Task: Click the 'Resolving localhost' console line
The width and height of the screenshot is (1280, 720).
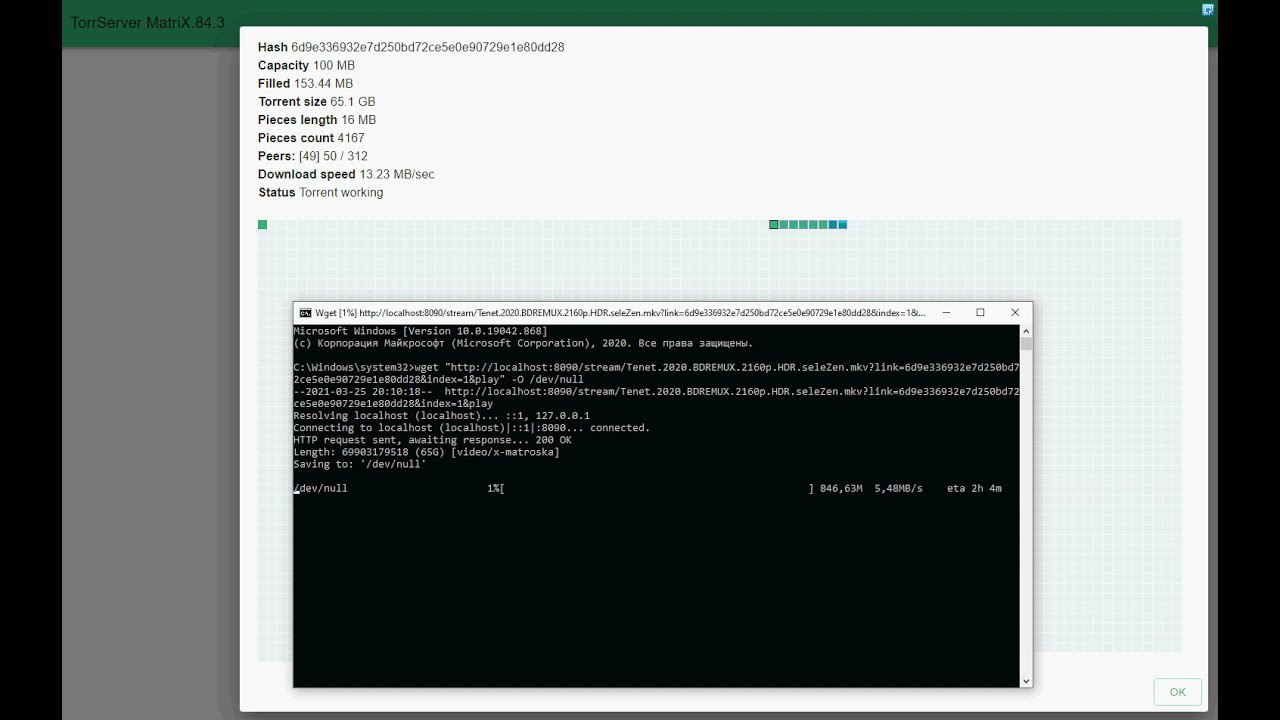Action: [x=441, y=415]
